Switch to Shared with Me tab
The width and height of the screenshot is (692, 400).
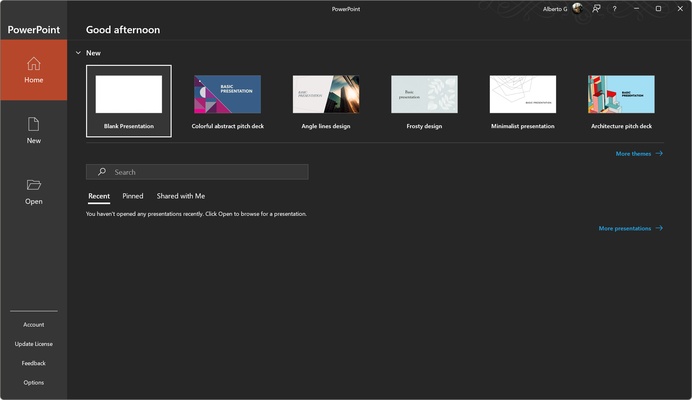(181, 196)
